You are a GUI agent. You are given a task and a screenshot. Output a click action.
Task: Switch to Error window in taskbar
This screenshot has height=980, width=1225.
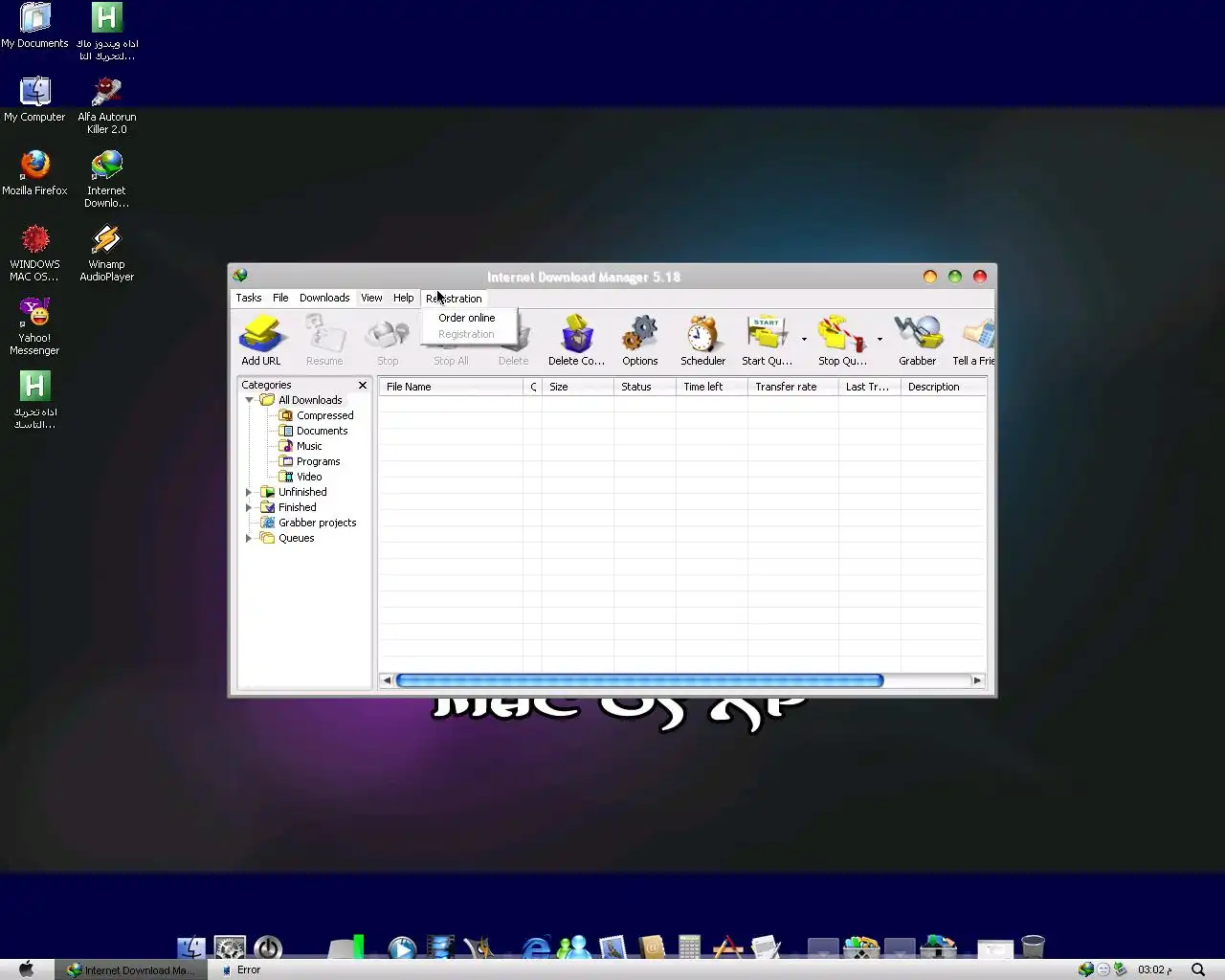241,969
